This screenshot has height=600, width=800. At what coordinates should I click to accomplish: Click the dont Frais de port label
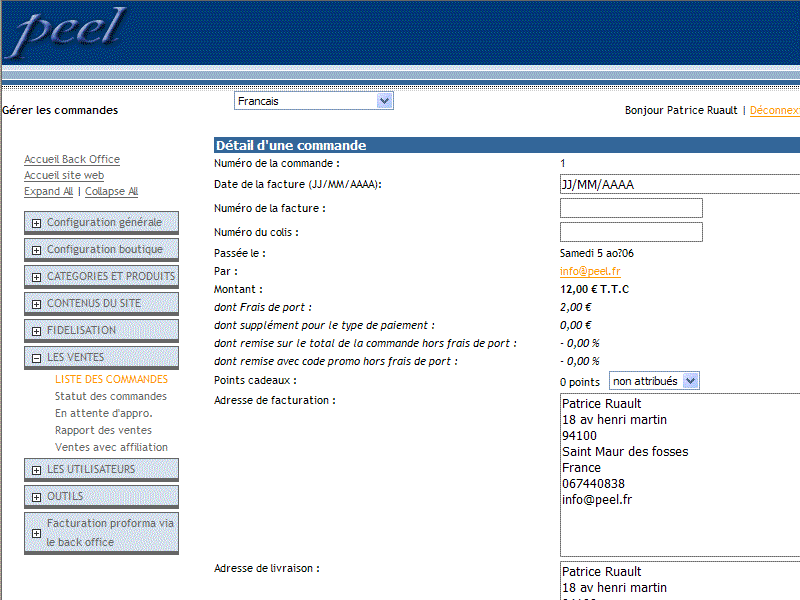coord(263,307)
